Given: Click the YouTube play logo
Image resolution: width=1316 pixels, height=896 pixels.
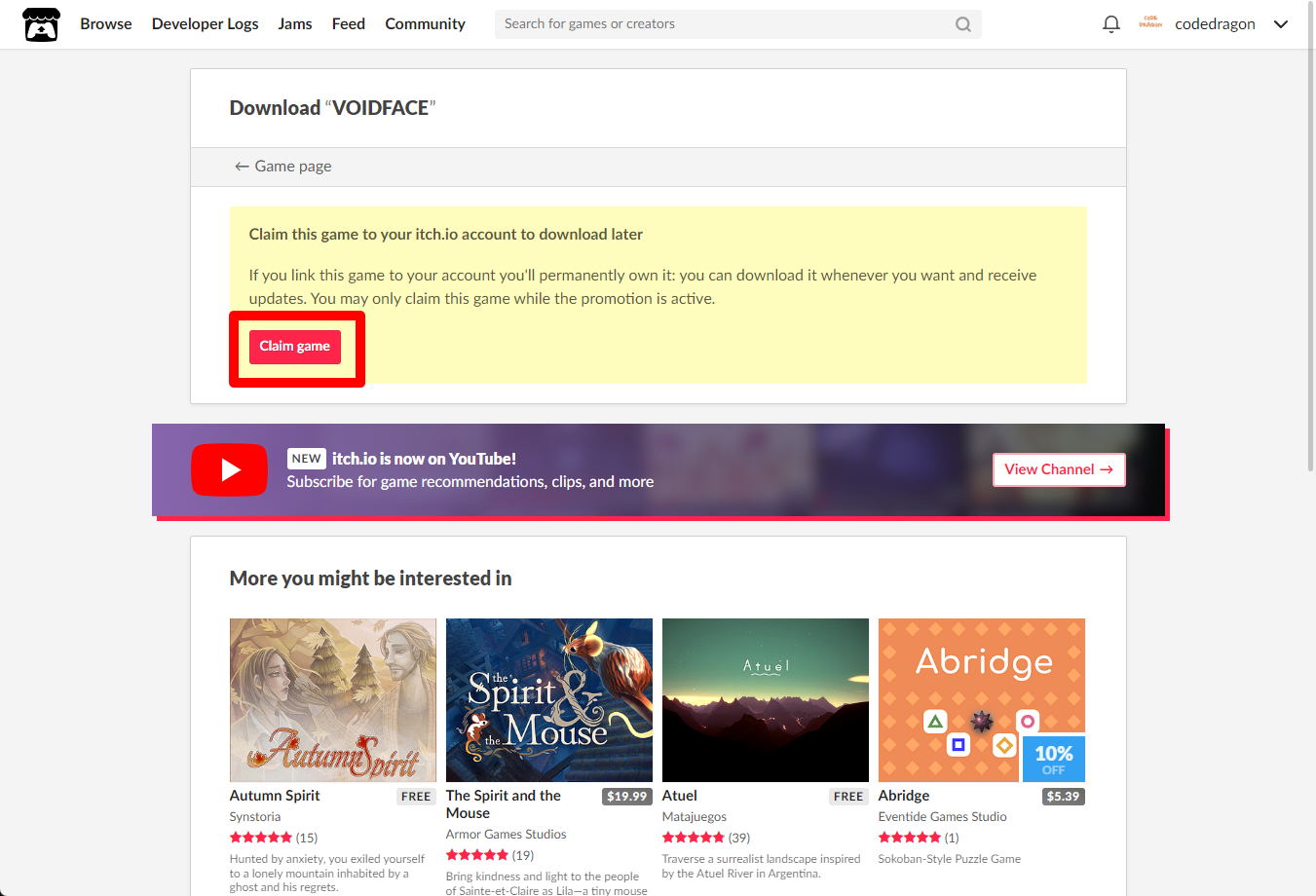Looking at the screenshot, I should click(229, 469).
